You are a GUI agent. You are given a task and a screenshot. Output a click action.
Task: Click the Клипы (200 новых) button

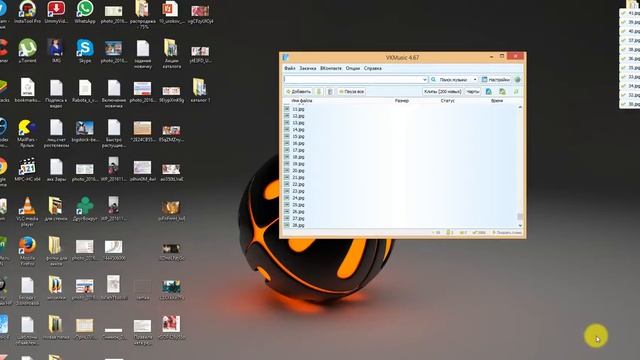point(442,91)
